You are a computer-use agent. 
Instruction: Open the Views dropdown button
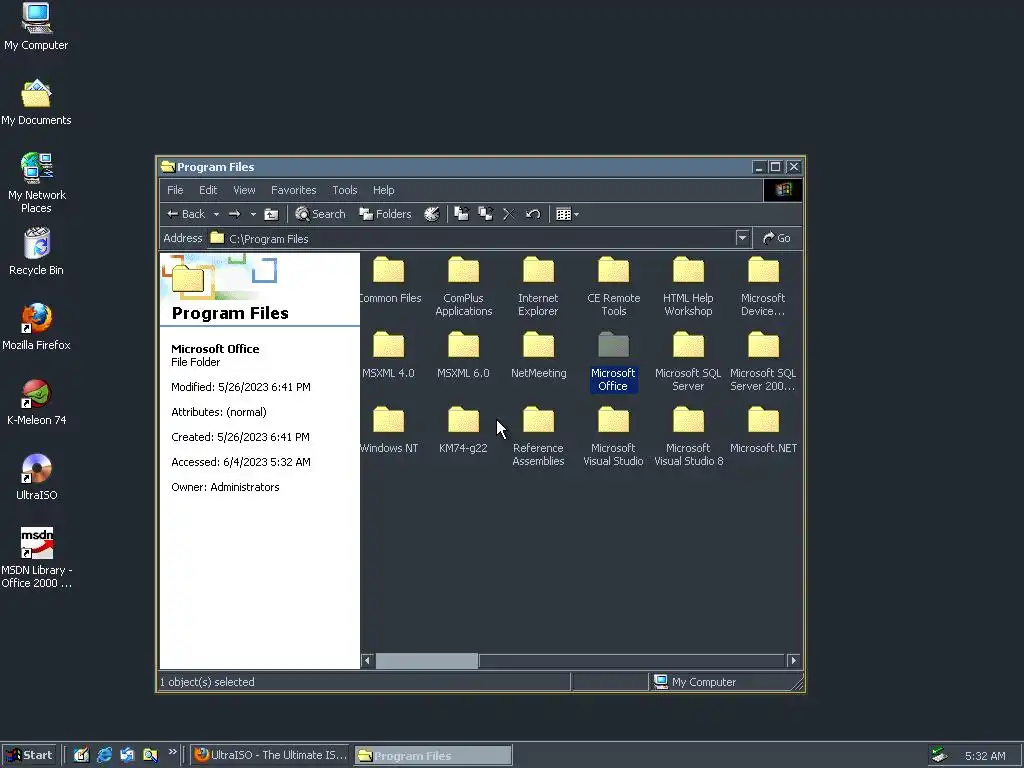pos(567,214)
